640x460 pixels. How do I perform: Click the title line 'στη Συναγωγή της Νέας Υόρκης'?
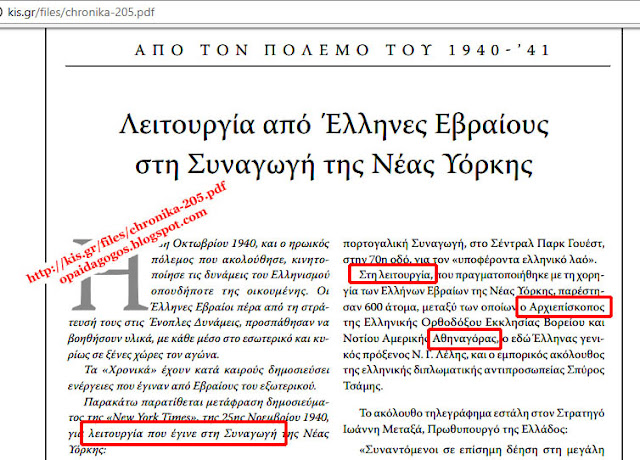coord(334,164)
